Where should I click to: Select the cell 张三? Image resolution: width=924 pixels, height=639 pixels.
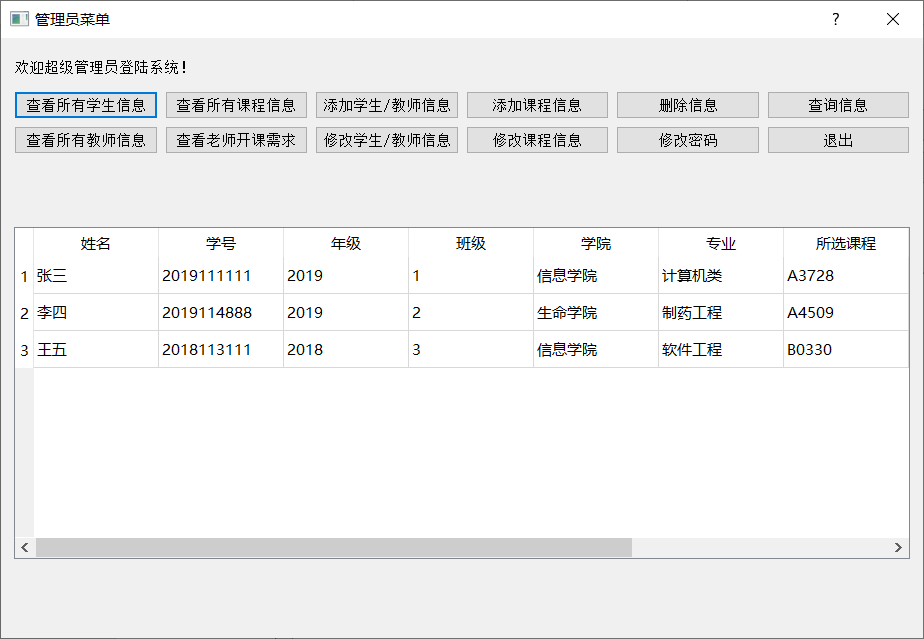(x=96, y=275)
